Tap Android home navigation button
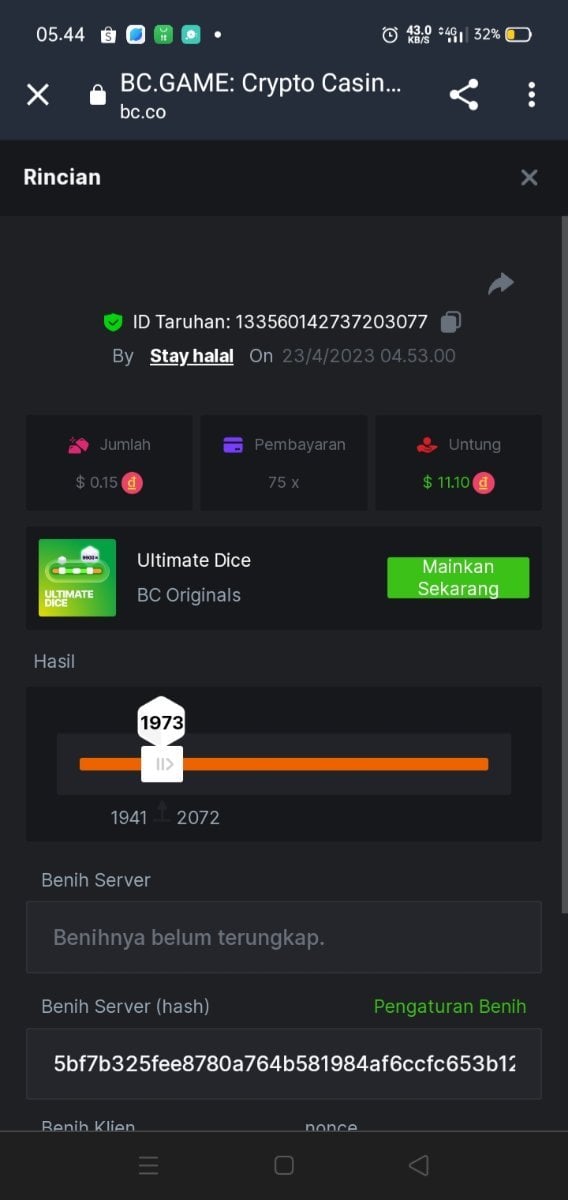The width and height of the screenshot is (568, 1200). [x=284, y=1165]
